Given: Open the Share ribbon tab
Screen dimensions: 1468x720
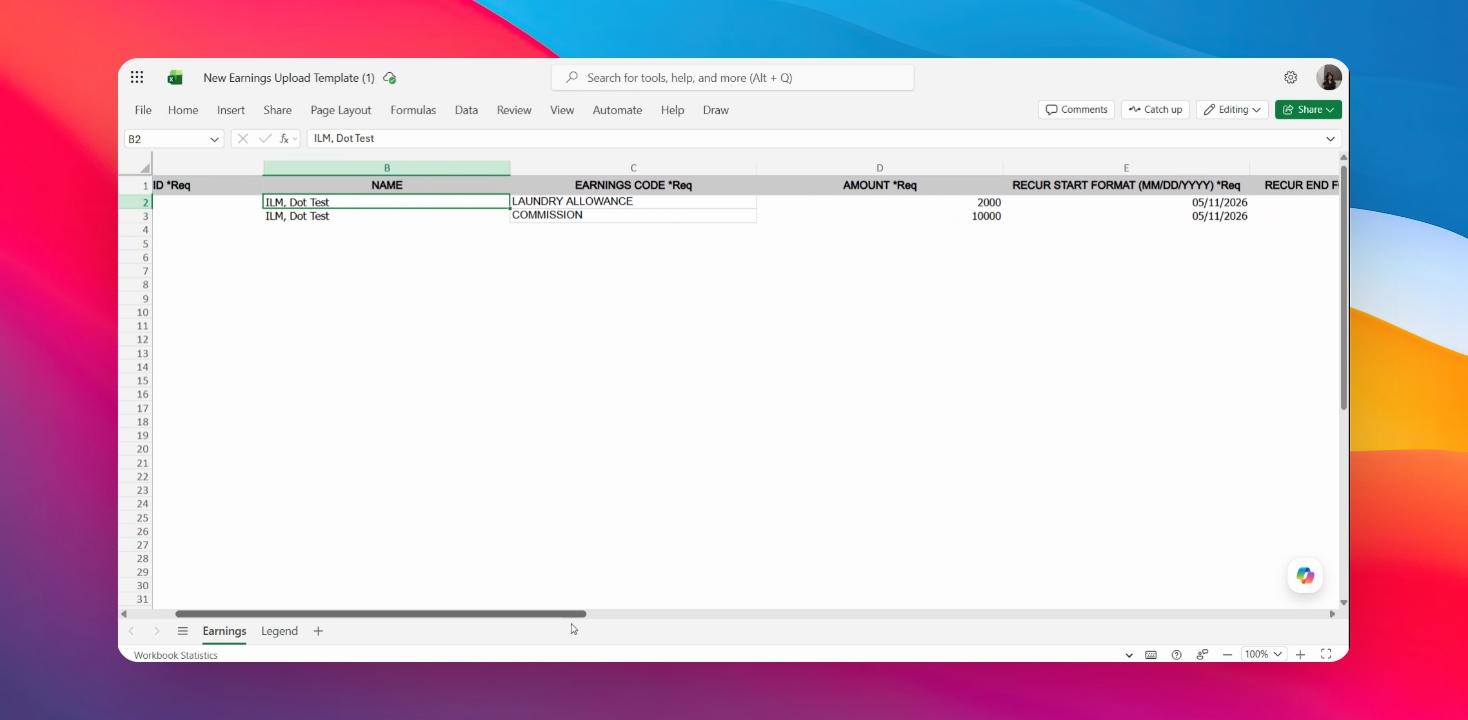Looking at the screenshot, I should click(x=278, y=110).
